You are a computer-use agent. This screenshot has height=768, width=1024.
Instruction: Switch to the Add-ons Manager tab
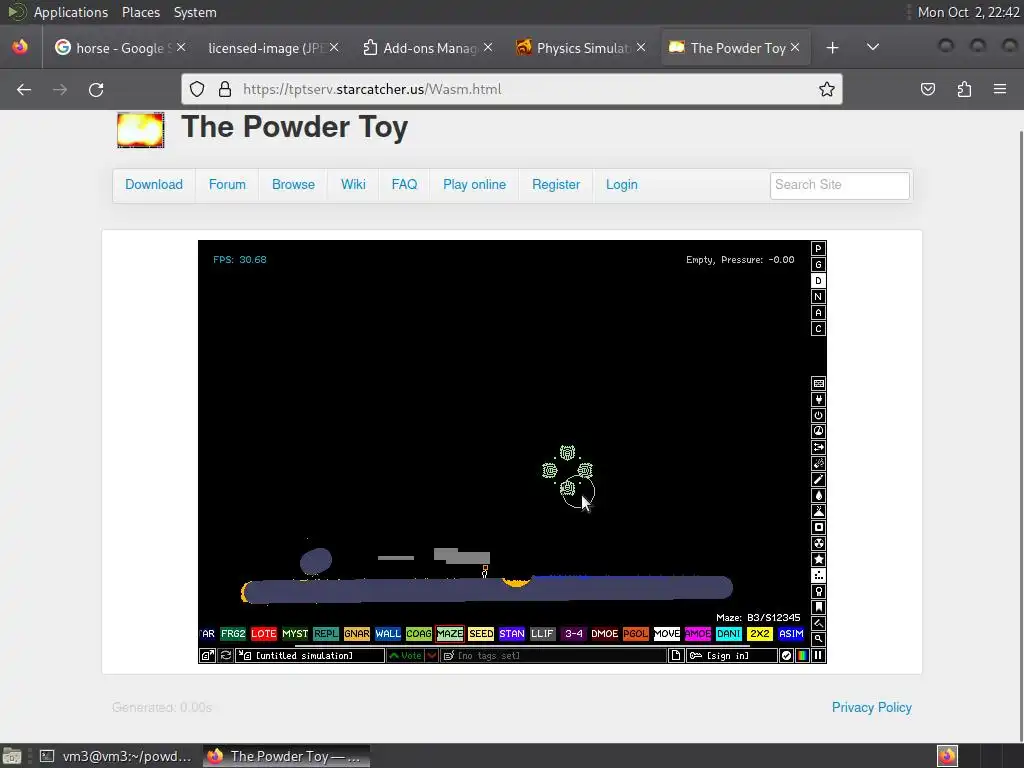[427, 48]
